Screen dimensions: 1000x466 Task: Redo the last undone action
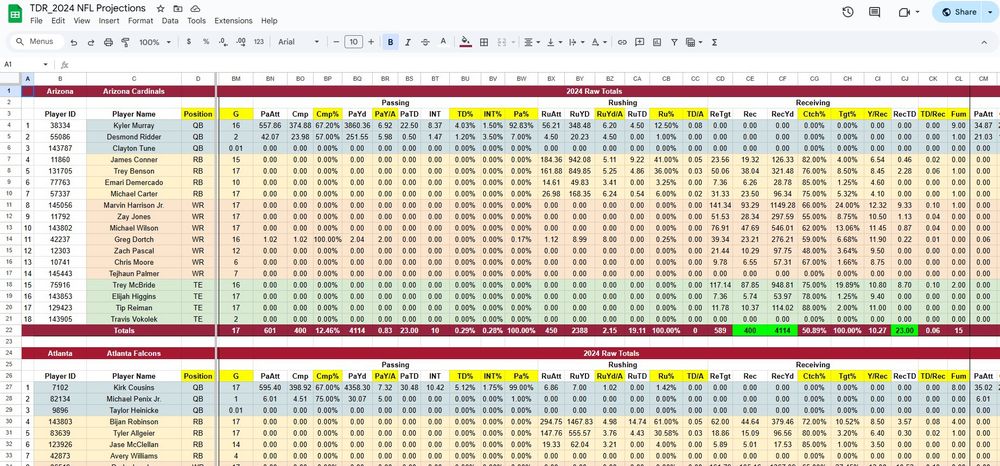[x=91, y=42]
